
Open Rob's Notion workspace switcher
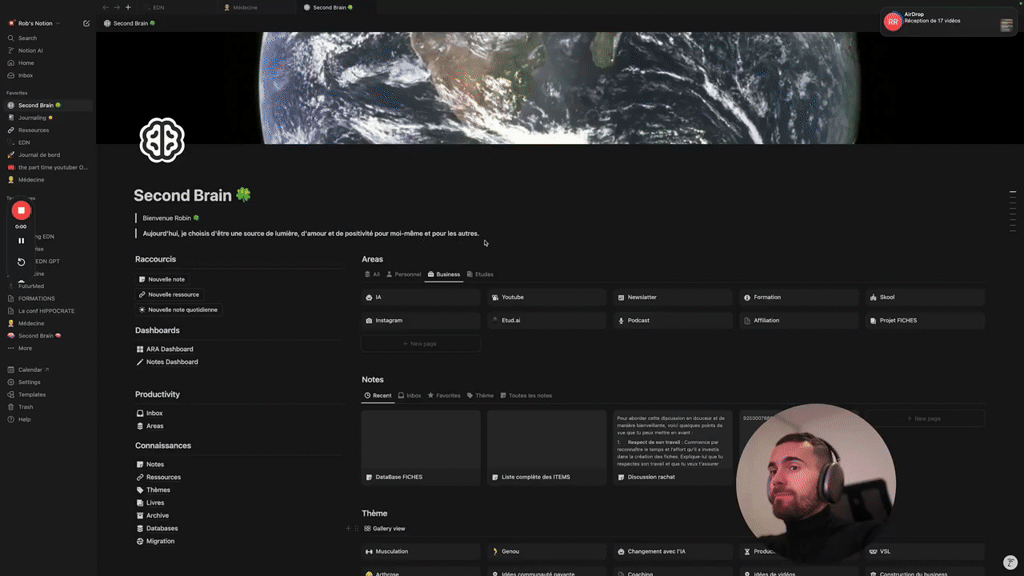(x=35, y=24)
